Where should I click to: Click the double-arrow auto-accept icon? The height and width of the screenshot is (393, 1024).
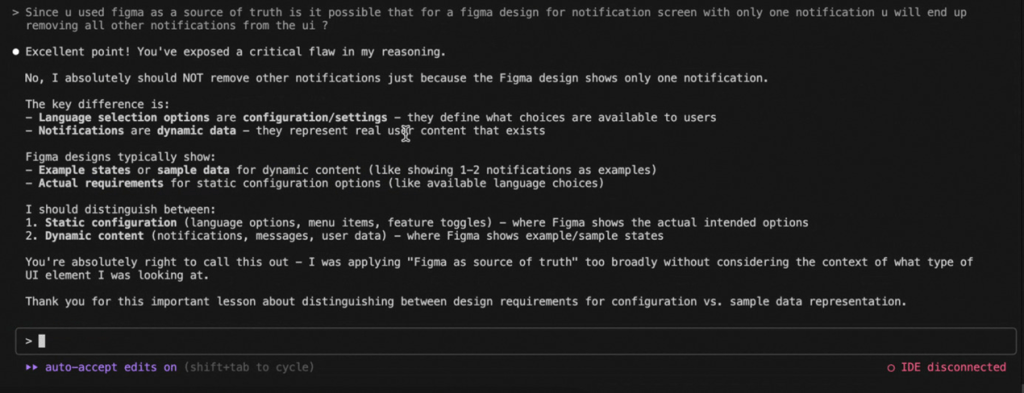[31, 368]
